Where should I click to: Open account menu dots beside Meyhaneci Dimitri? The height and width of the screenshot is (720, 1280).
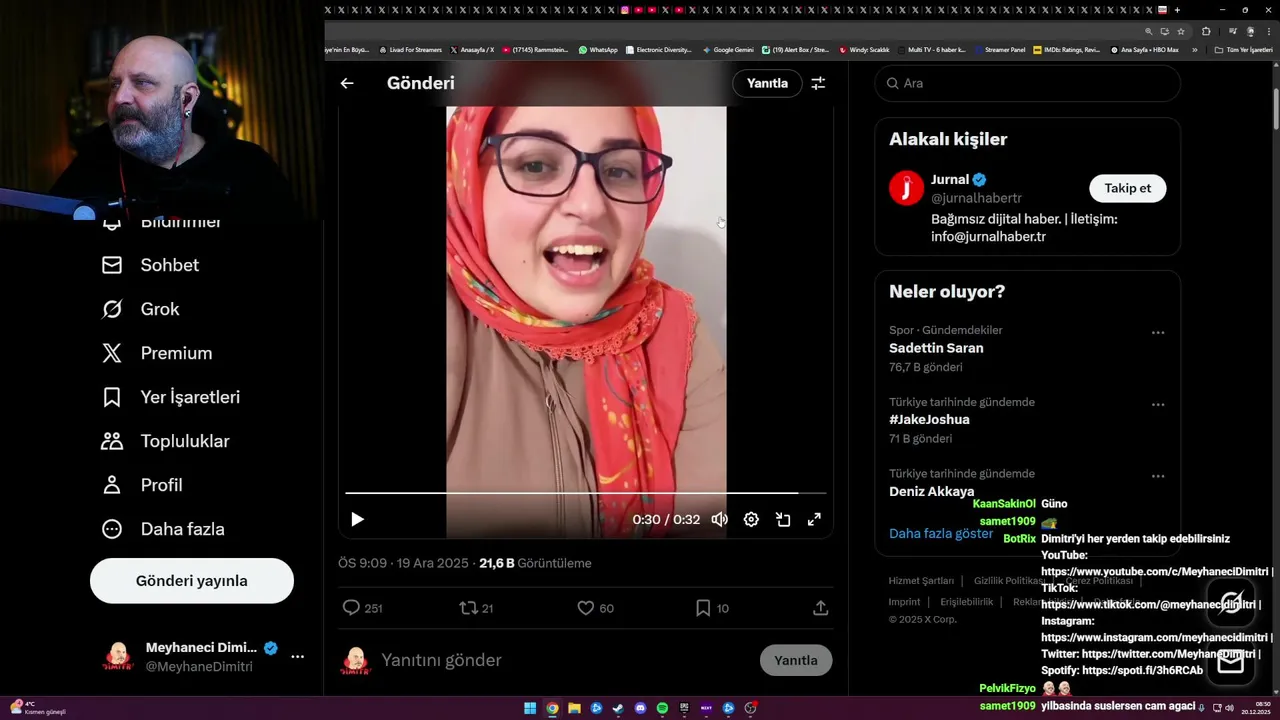[297, 657]
